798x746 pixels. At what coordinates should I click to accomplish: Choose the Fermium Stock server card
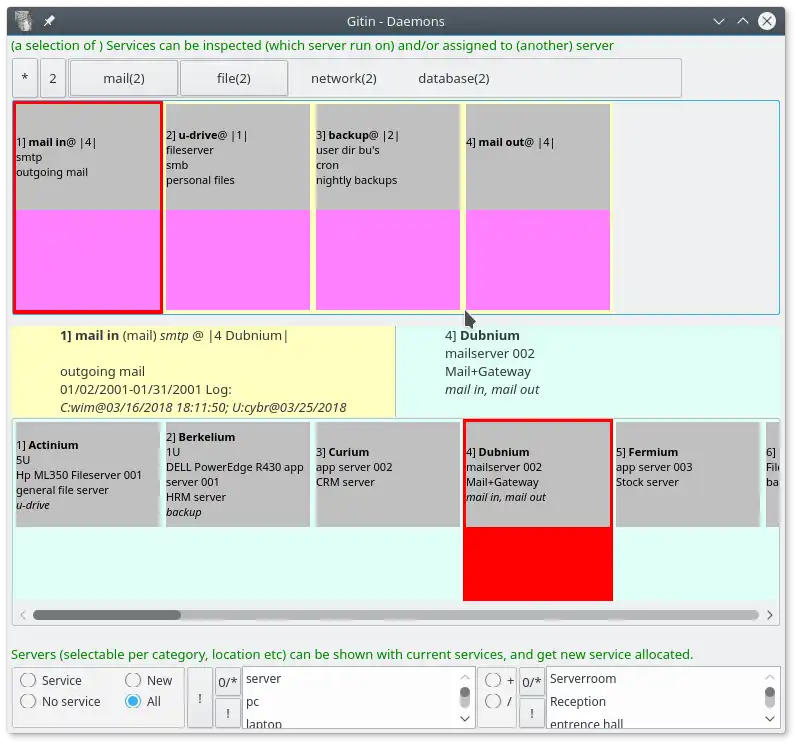click(688, 474)
